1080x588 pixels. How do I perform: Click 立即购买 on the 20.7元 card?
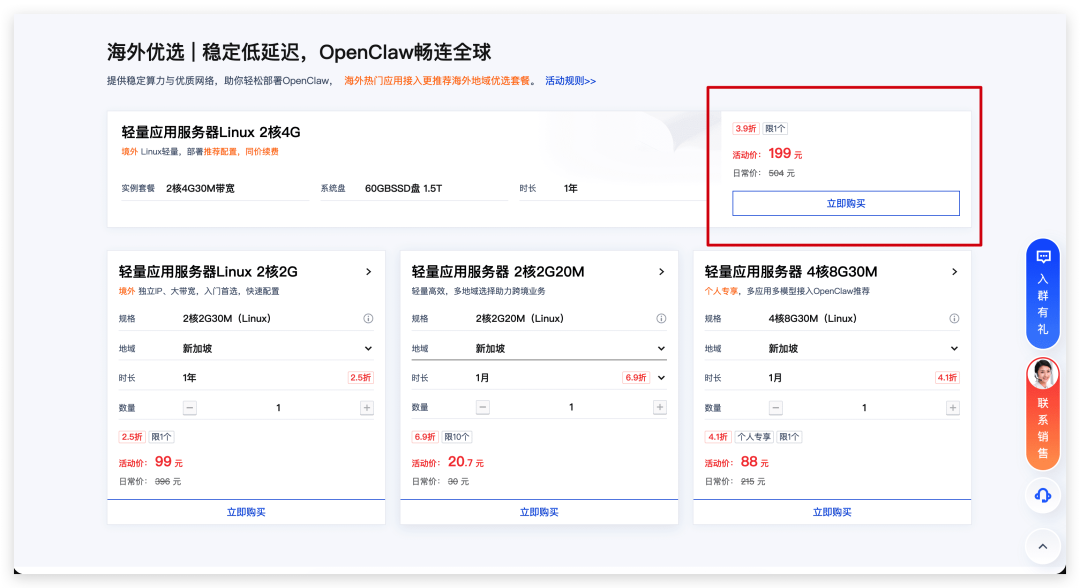coord(539,512)
